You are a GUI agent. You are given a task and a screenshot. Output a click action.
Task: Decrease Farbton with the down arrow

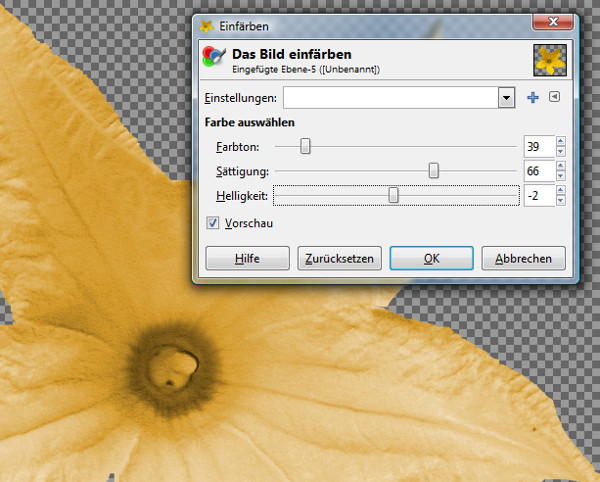561,152
